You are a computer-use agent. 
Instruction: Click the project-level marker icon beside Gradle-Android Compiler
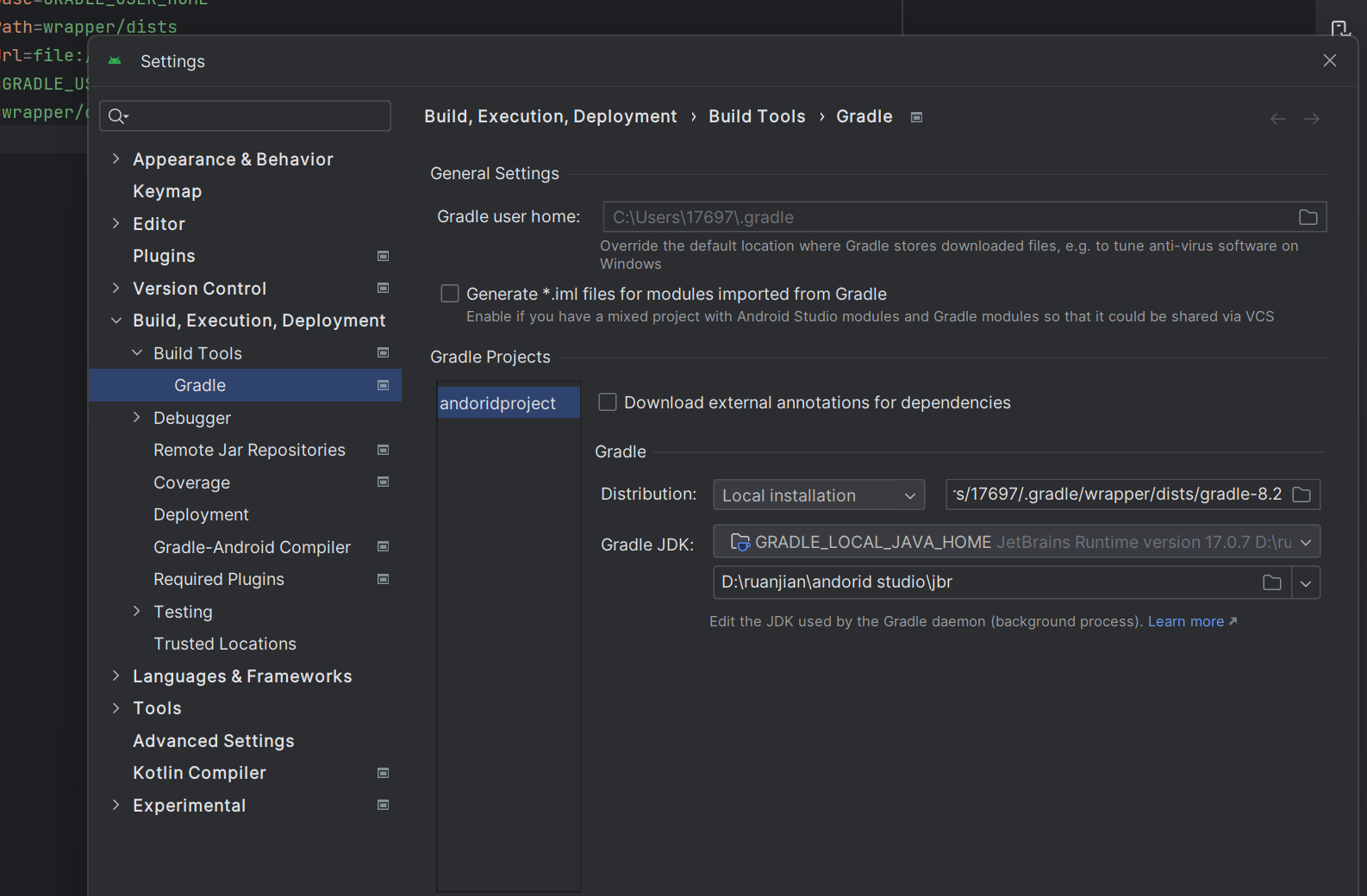click(384, 546)
